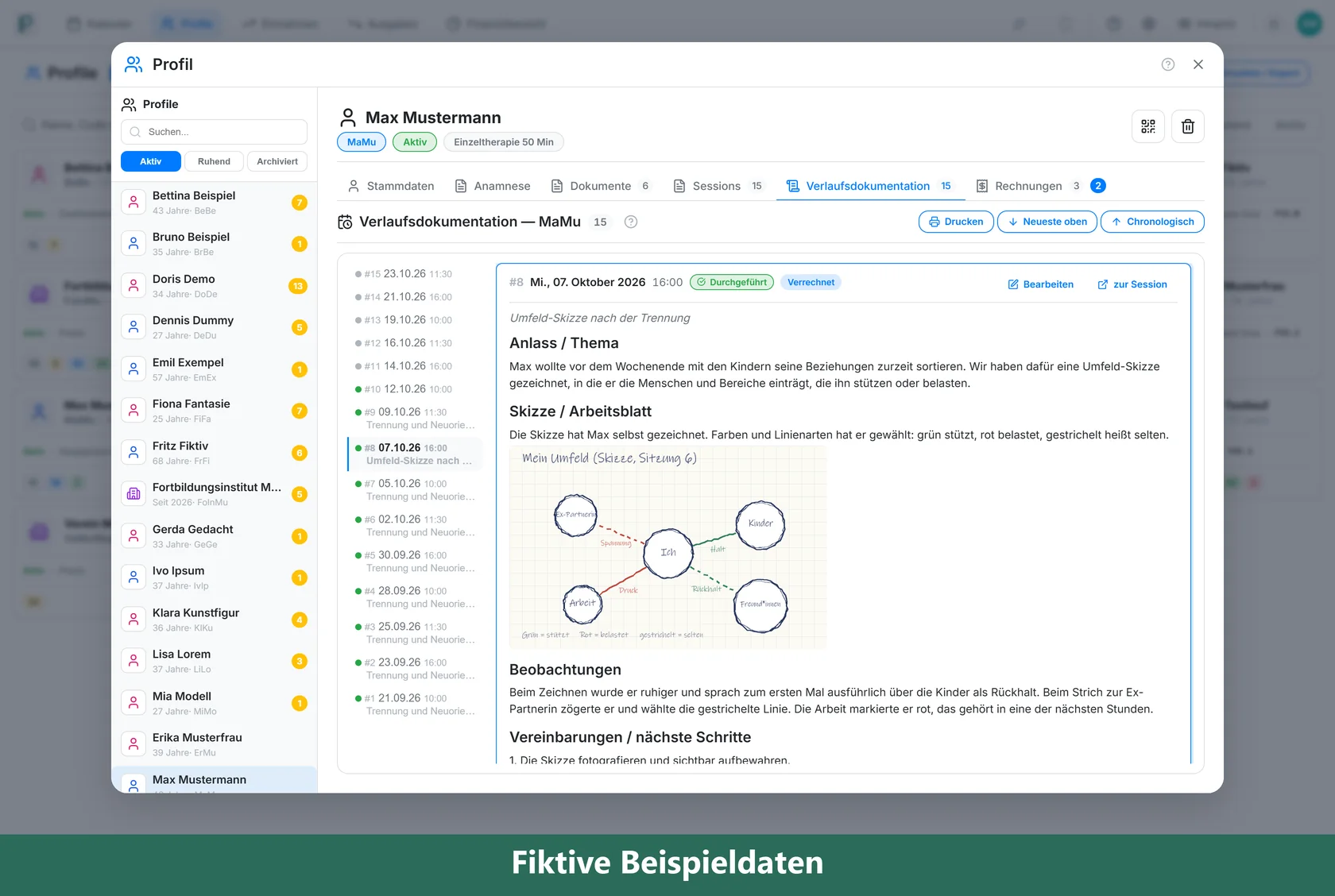
Task: Click the yellow badge 5 for Dennis Dummy
Action: tap(300, 327)
